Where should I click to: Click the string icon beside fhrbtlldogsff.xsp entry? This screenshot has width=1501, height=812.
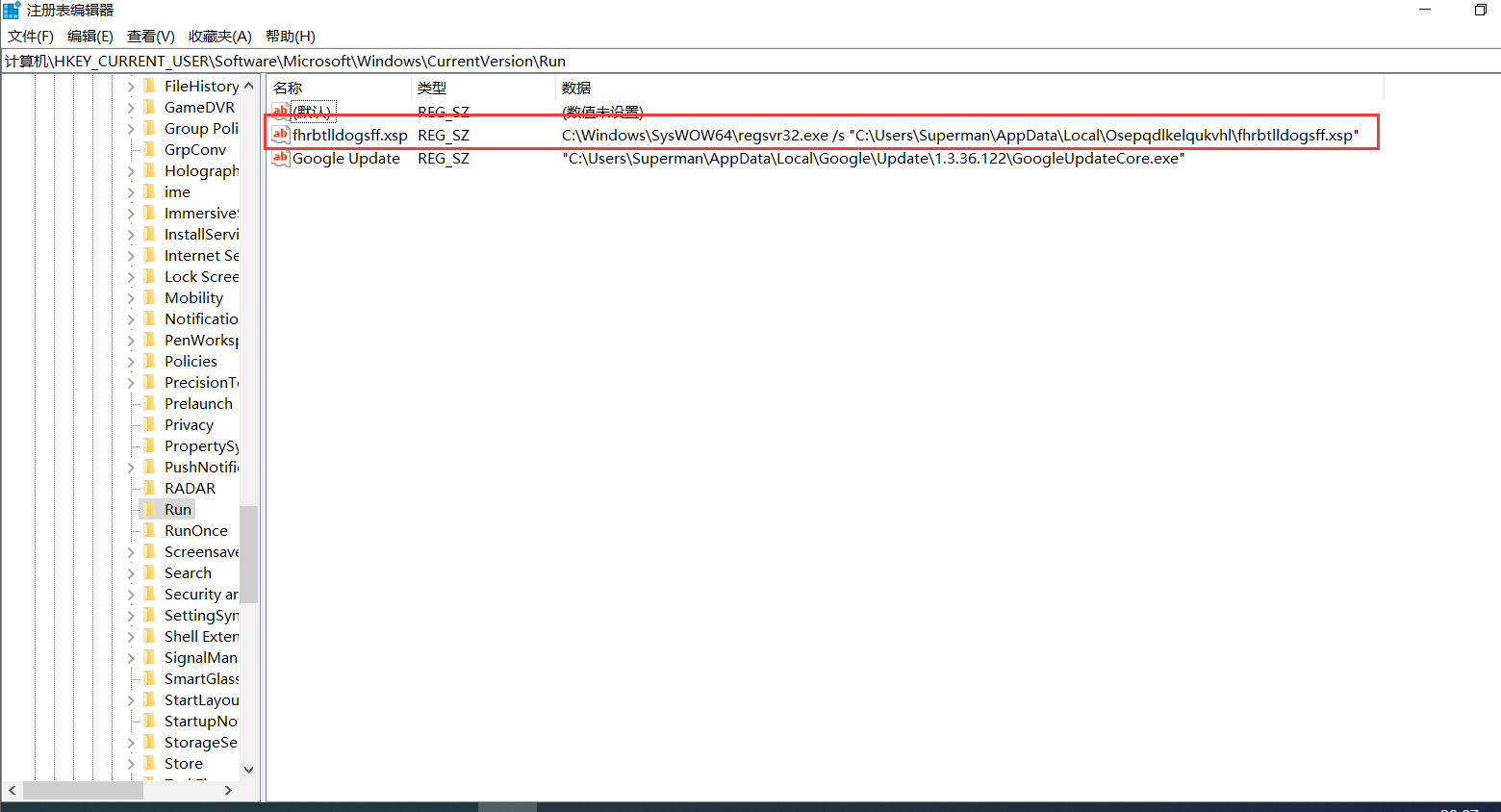click(280, 135)
